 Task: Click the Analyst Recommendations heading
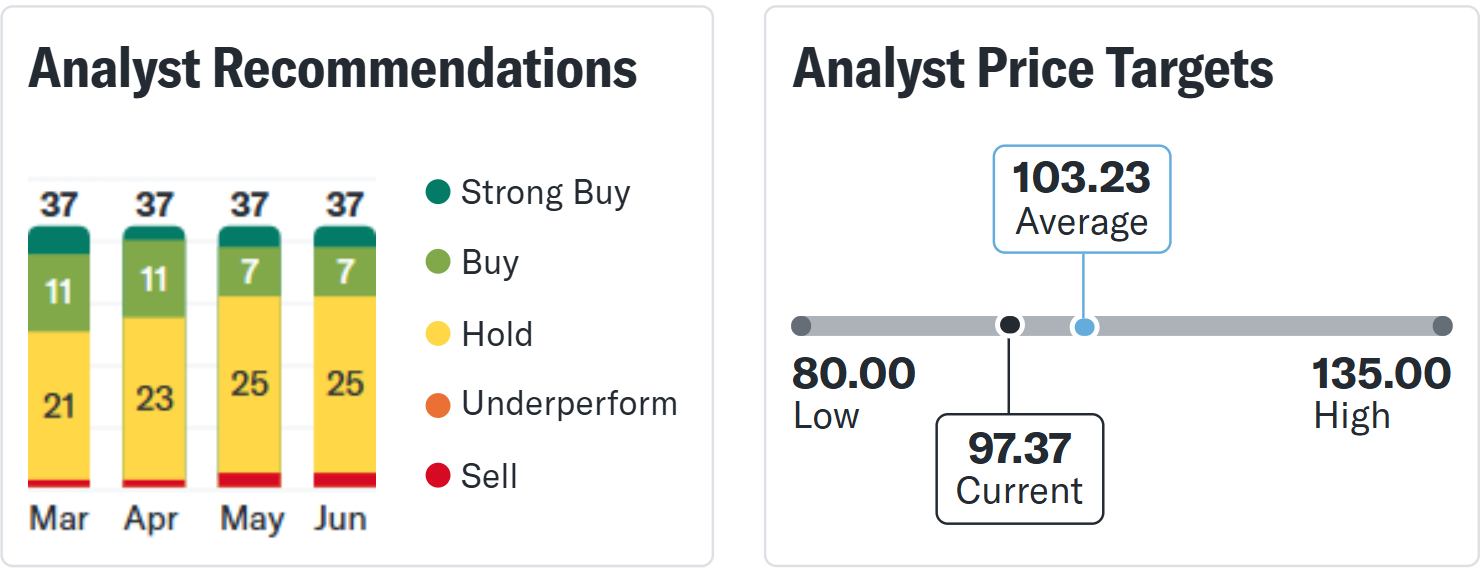pyautogui.click(x=333, y=69)
